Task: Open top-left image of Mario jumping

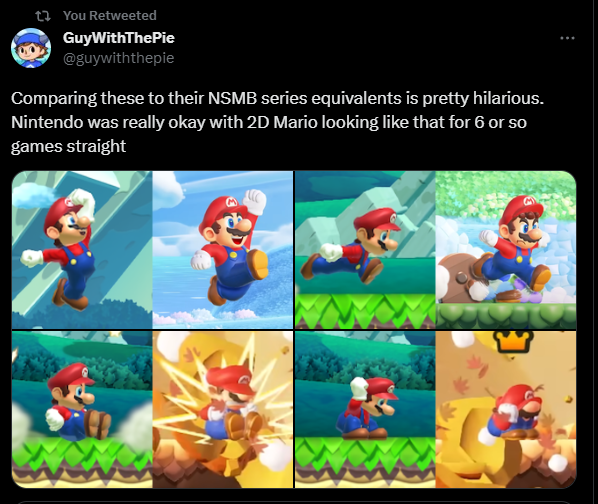Action: tap(153, 250)
